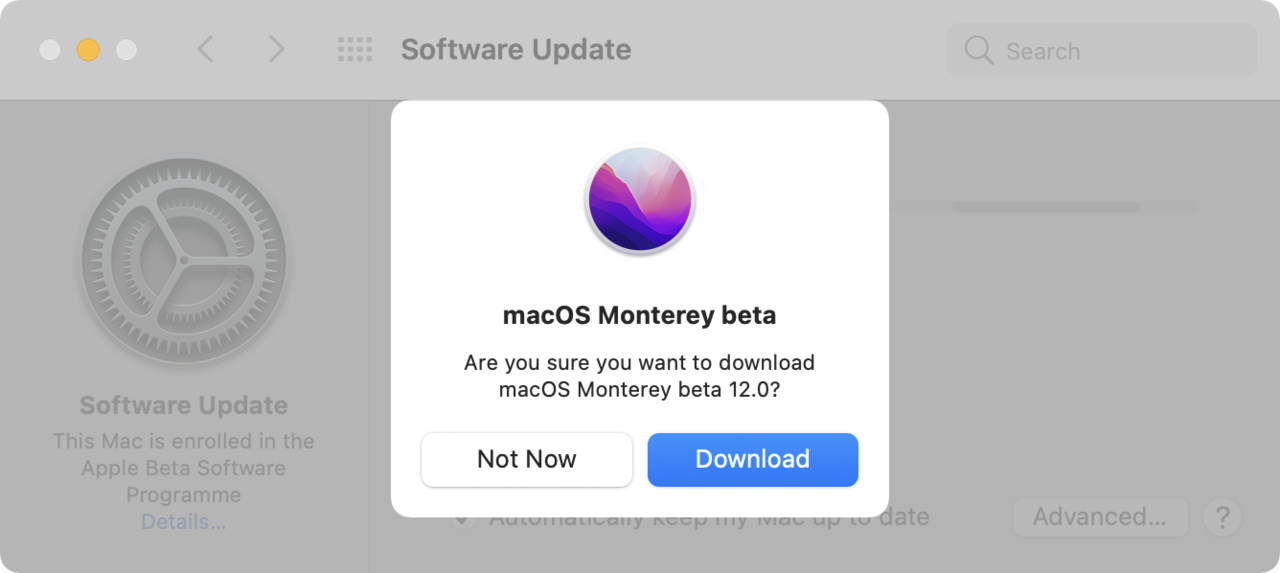1280x573 pixels.
Task: Open the Details… link under Beta Programme
Action: [x=183, y=522]
